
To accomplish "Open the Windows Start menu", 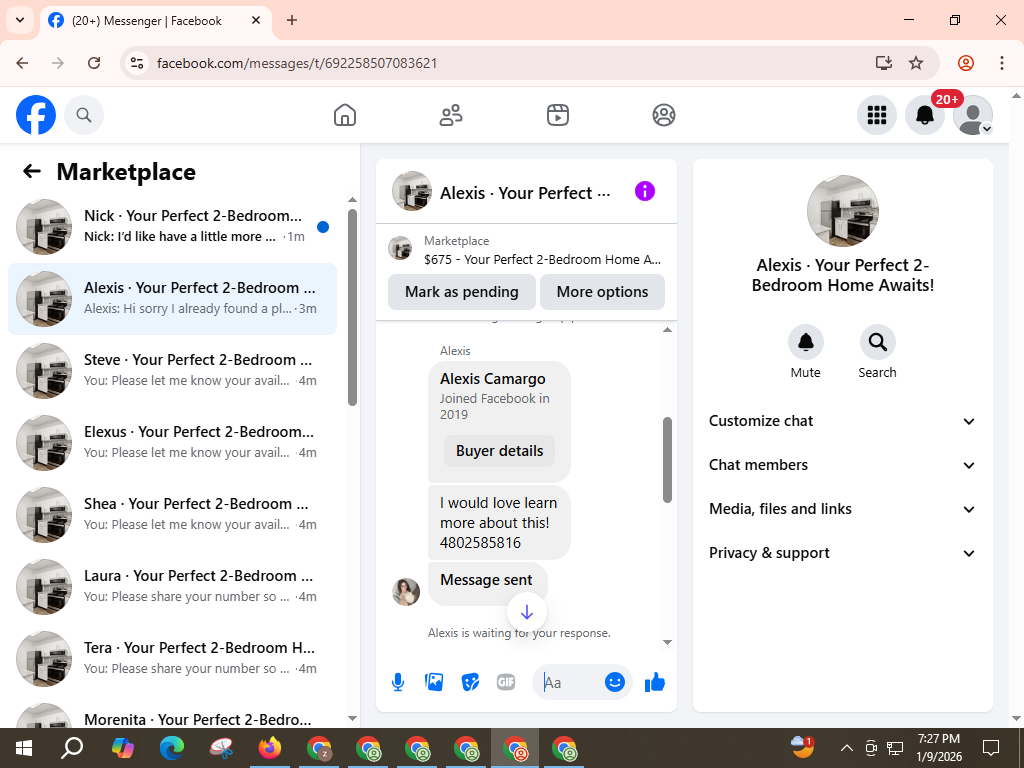I will (24, 748).
